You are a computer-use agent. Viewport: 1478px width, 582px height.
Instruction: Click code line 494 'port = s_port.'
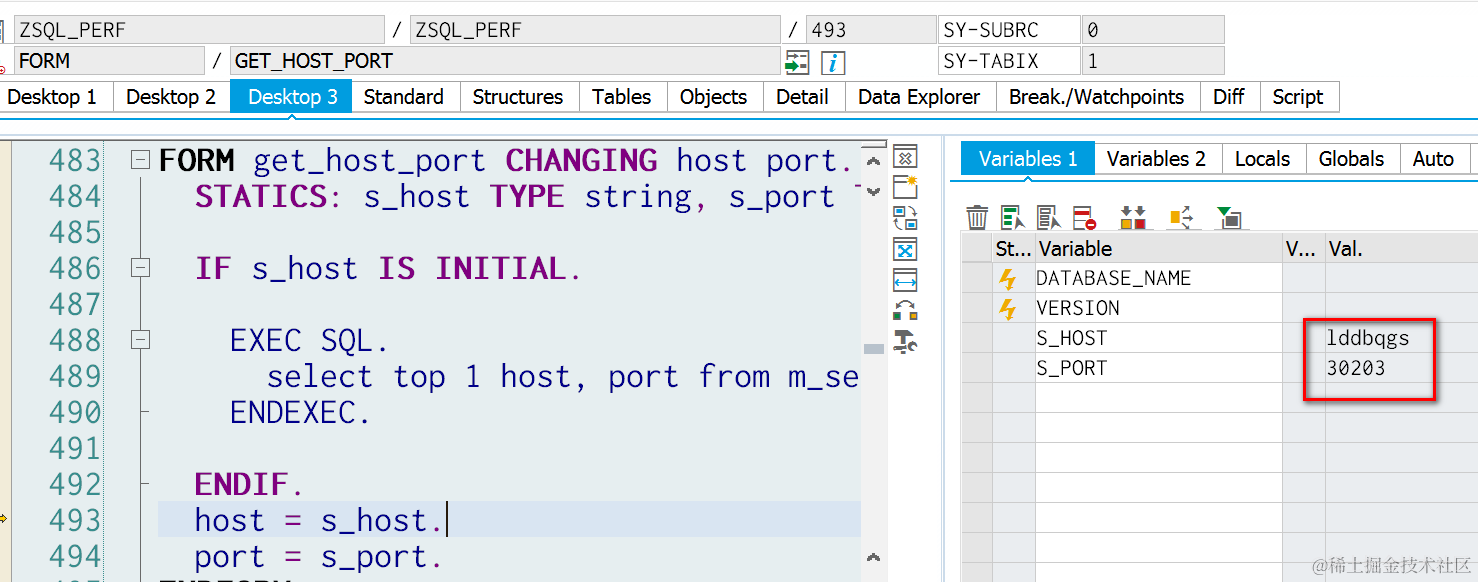[318, 557]
